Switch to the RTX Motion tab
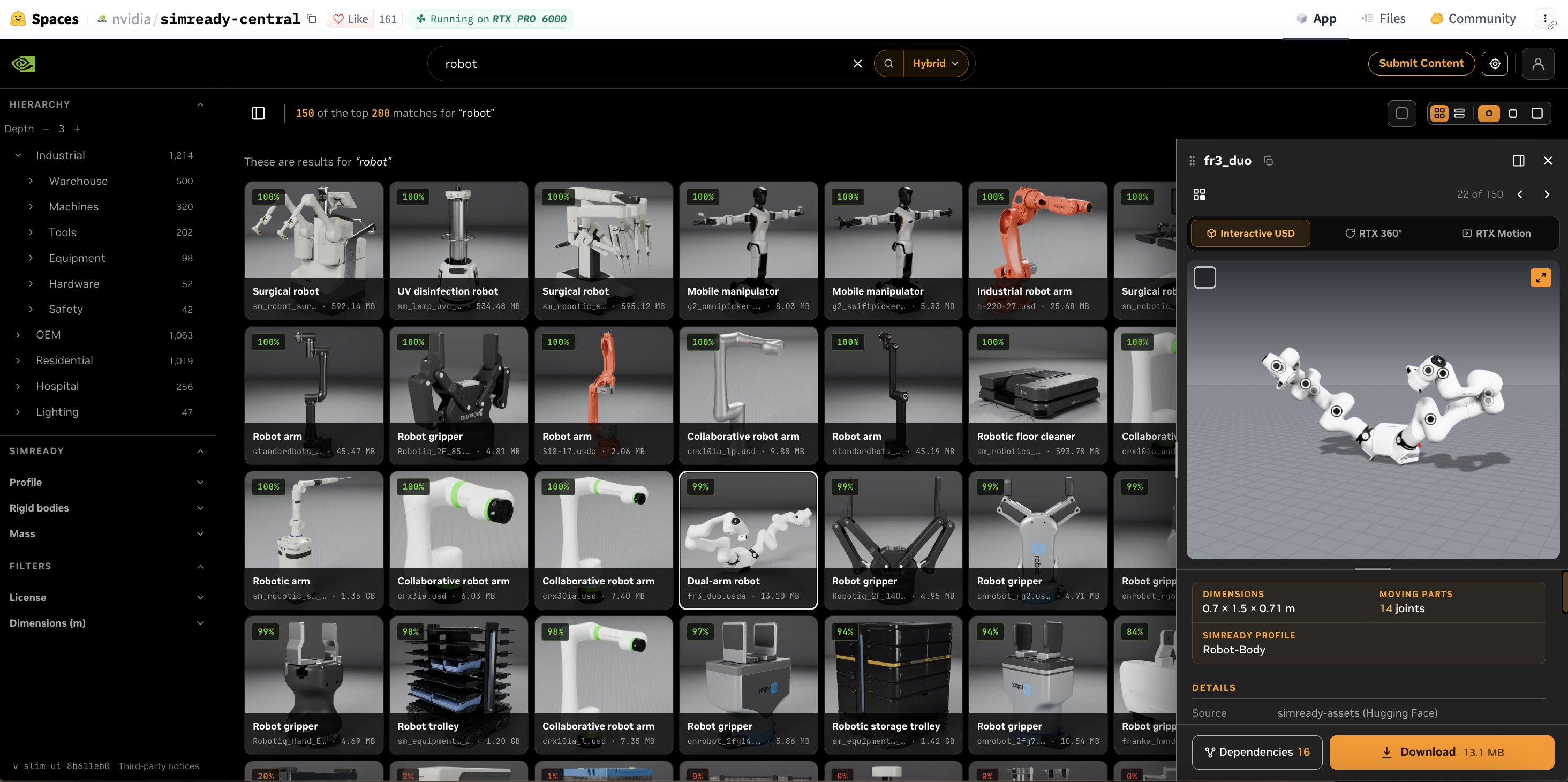 (x=1496, y=233)
